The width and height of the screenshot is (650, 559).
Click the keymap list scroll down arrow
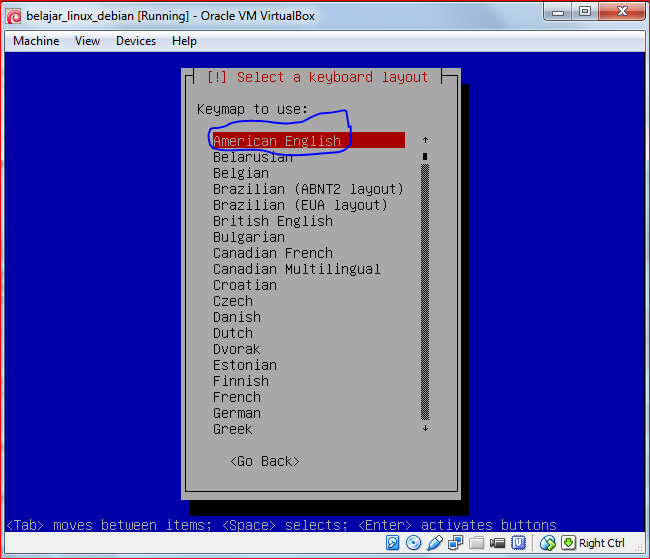(x=425, y=428)
